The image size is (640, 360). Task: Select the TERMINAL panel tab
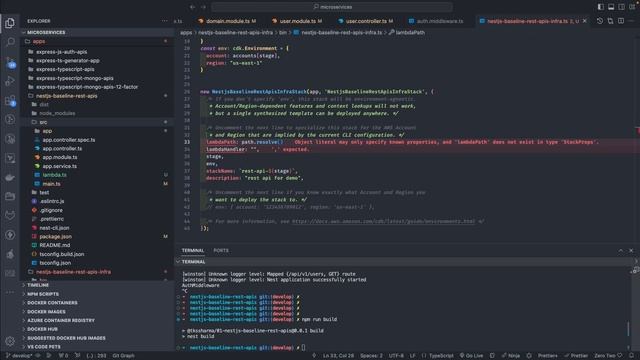point(193,251)
